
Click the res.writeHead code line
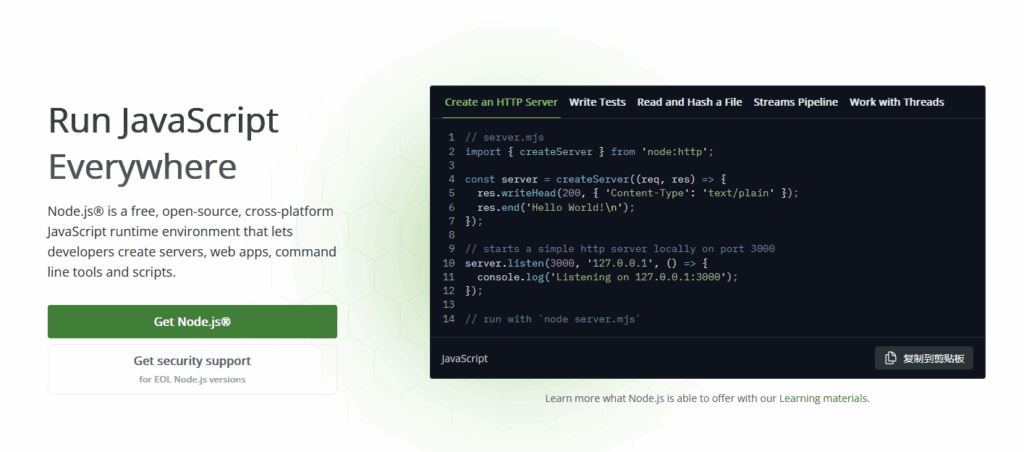click(638, 193)
